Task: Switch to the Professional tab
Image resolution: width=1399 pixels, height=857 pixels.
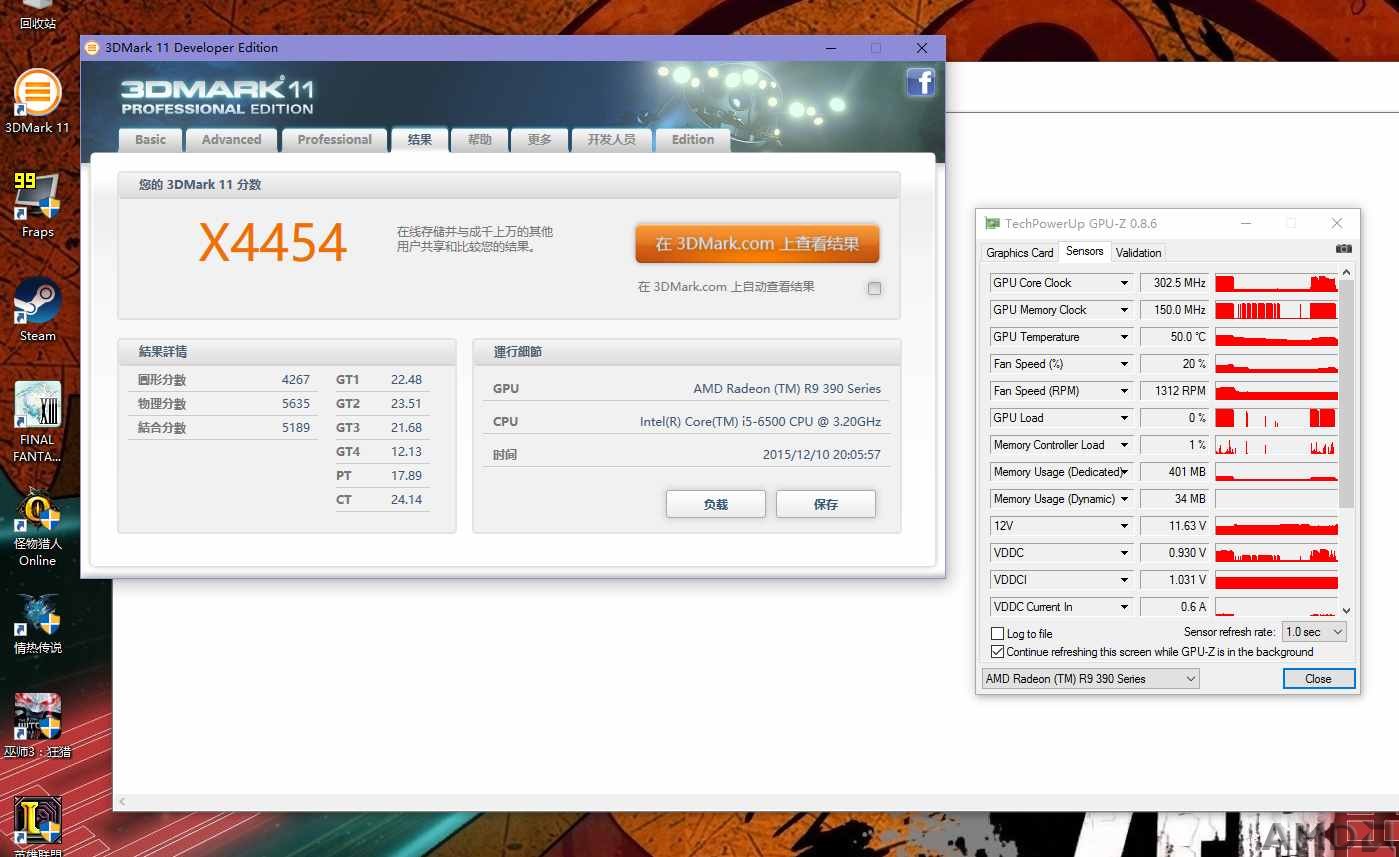Action: 334,140
